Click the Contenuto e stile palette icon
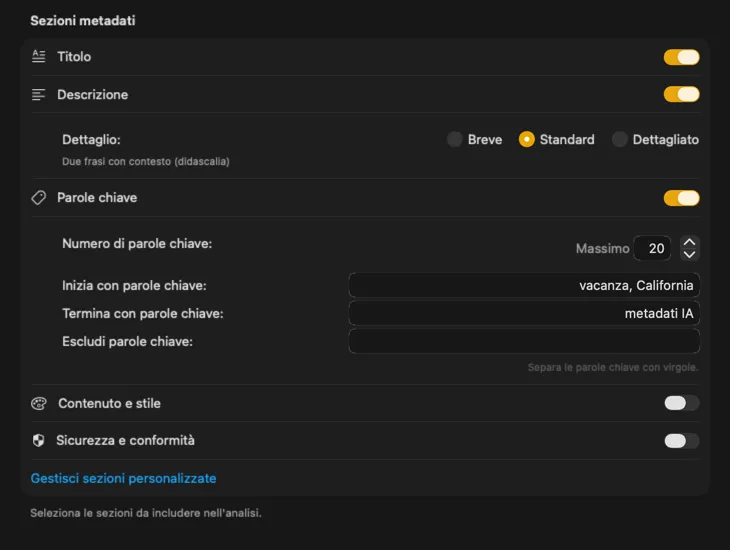Viewport: 730px width, 550px height. (x=39, y=403)
